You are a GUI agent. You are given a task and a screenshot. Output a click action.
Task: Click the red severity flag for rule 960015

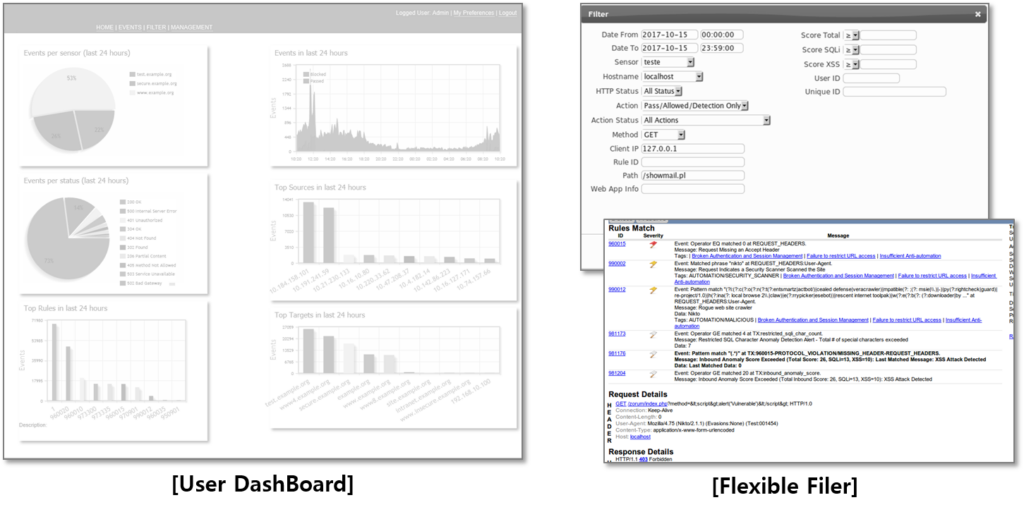[x=653, y=244]
